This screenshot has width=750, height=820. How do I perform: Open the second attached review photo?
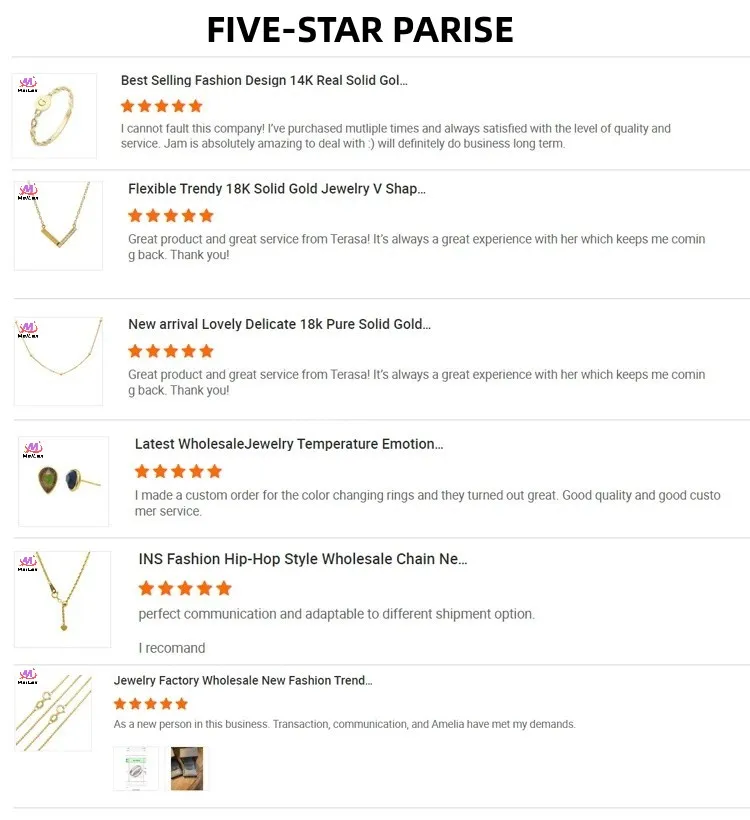pyautogui.click(x=187, y=769)
